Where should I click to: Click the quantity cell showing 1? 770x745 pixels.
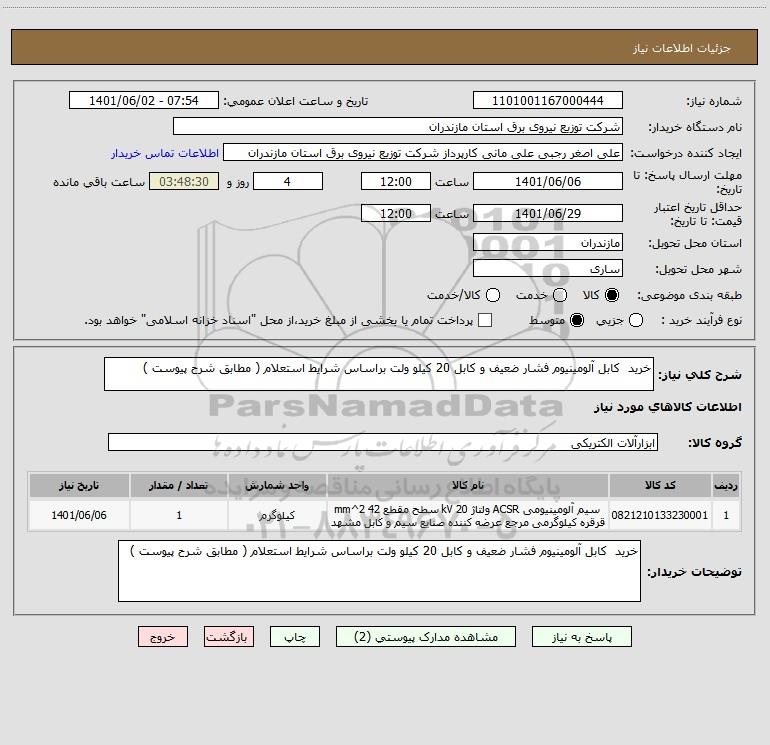(179, 515)
